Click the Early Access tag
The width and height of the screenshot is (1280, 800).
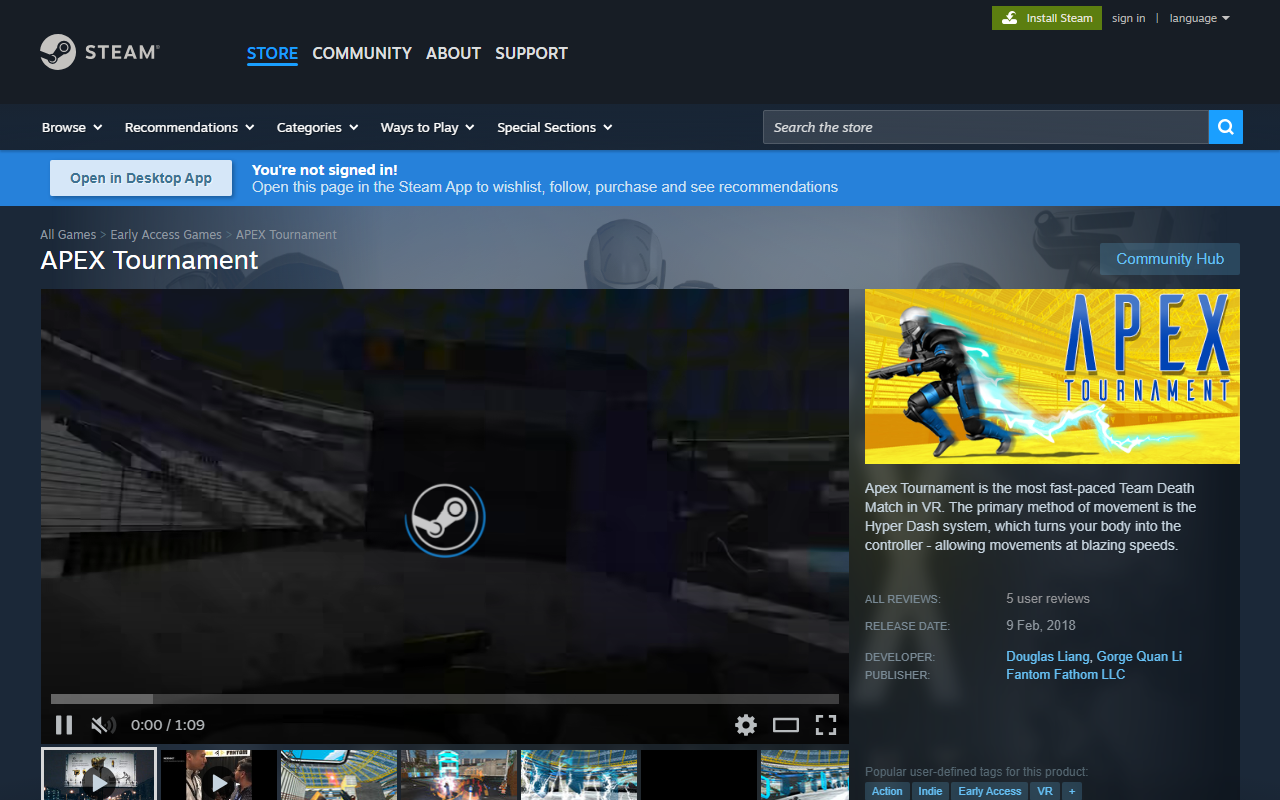990,791
